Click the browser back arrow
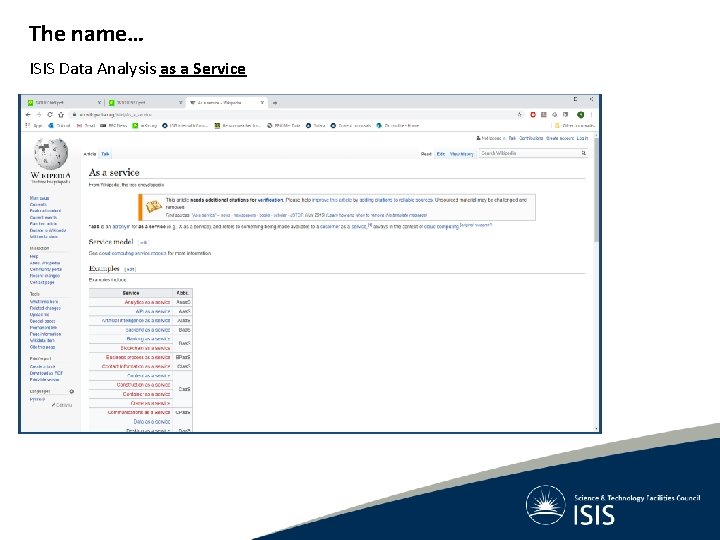720x540 pixels. (28, 114)
